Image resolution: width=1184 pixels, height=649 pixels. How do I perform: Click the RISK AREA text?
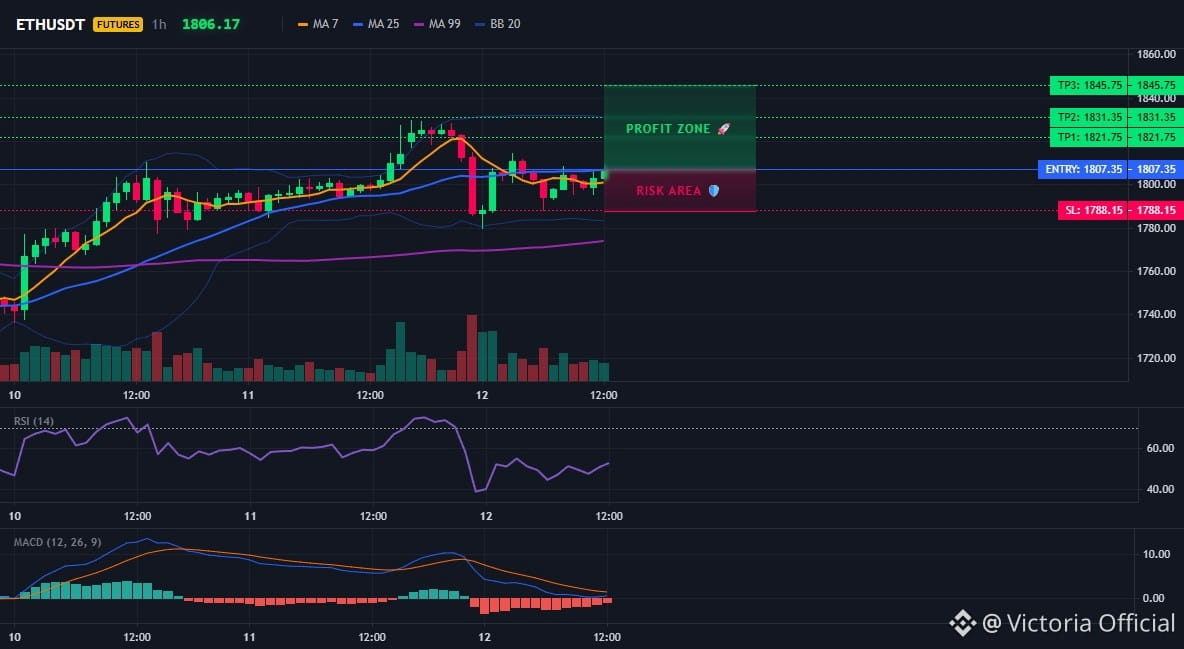[668, 191]
